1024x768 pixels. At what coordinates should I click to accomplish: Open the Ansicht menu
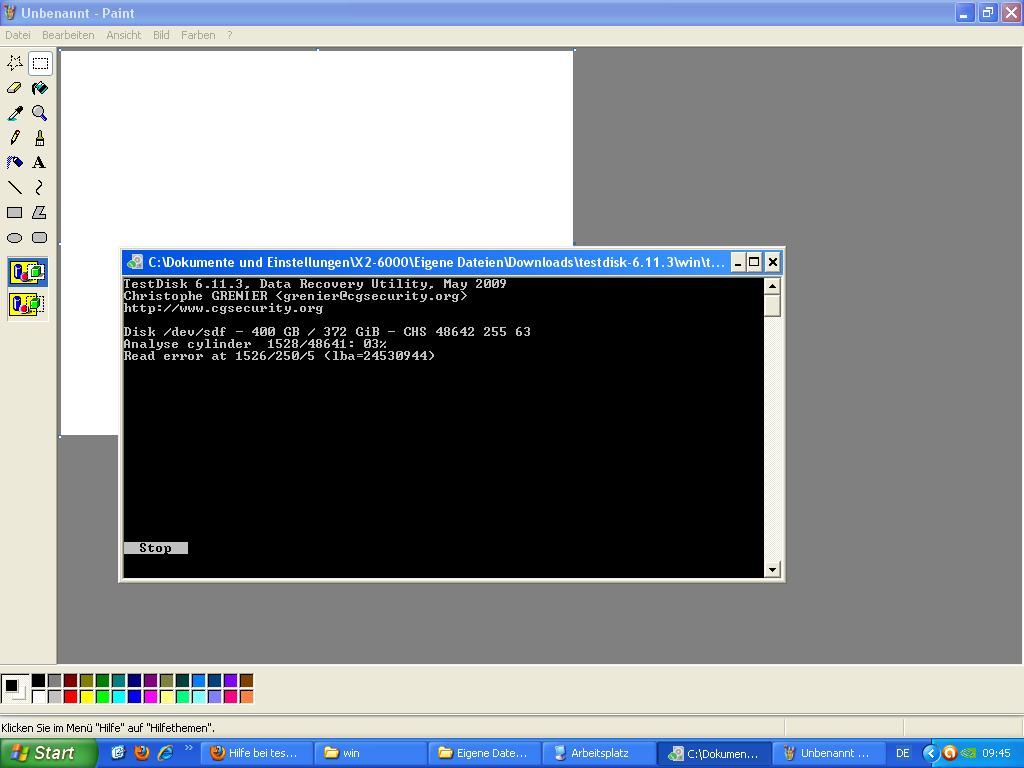click(123, 35)
